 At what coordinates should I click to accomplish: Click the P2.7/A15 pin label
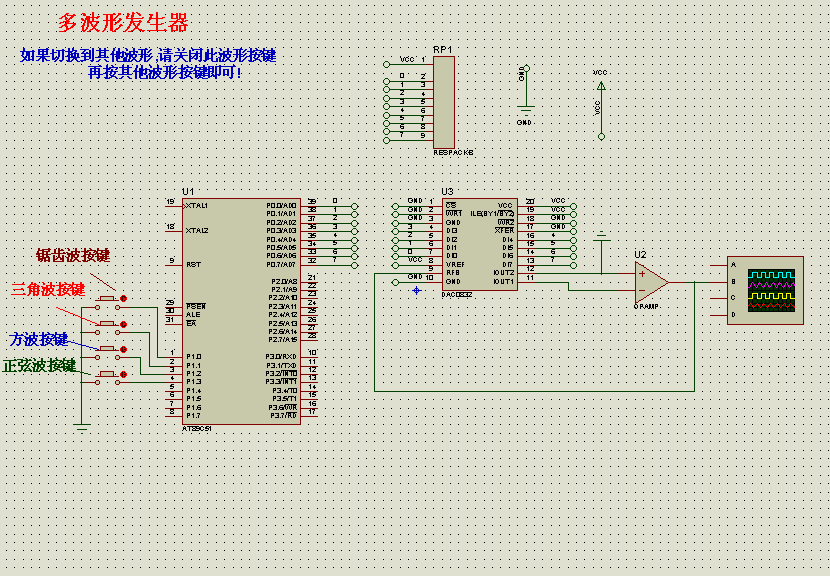point(283,340)
